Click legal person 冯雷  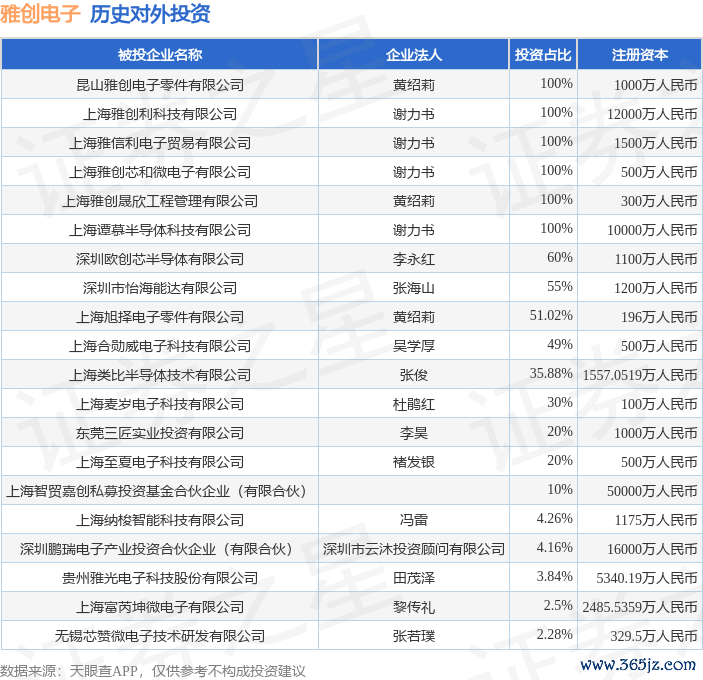(x=414, y=520)
